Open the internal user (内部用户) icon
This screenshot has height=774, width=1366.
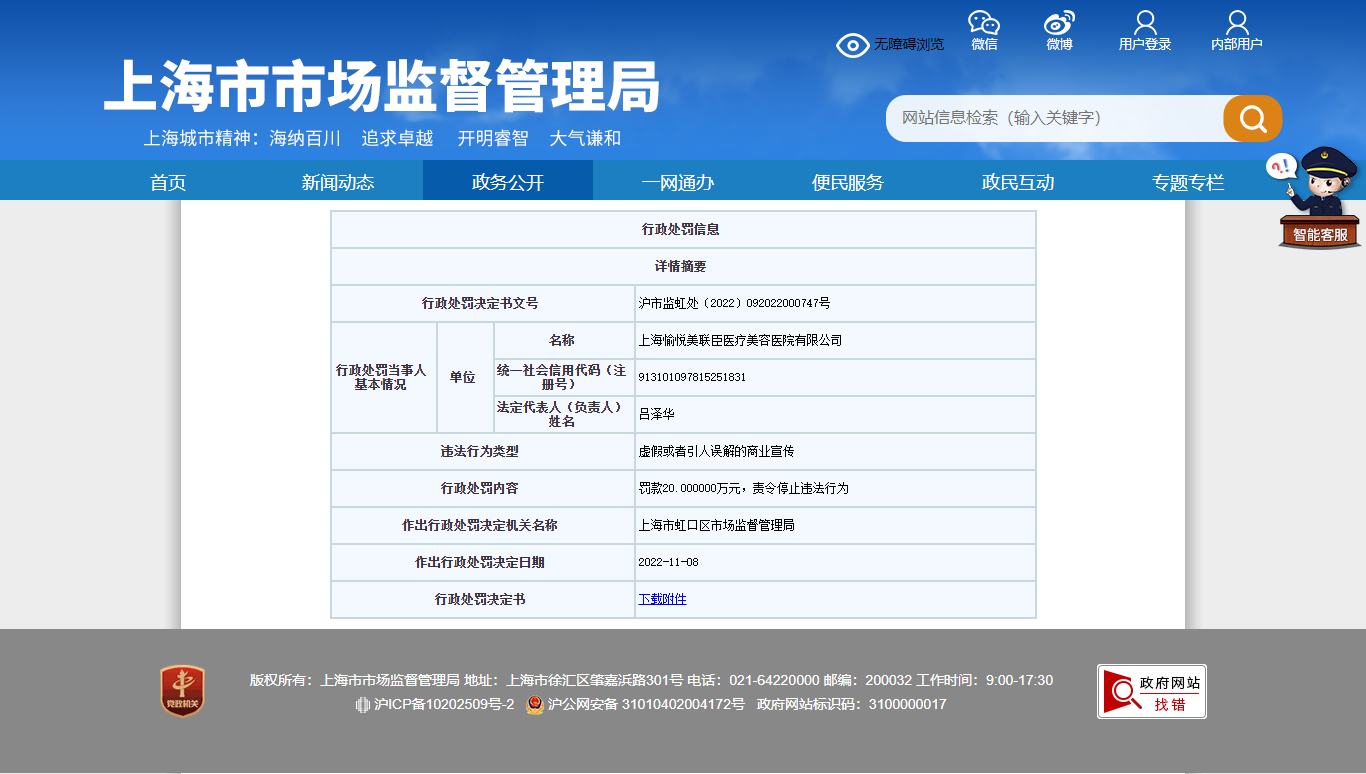[x=1237, y=24]
